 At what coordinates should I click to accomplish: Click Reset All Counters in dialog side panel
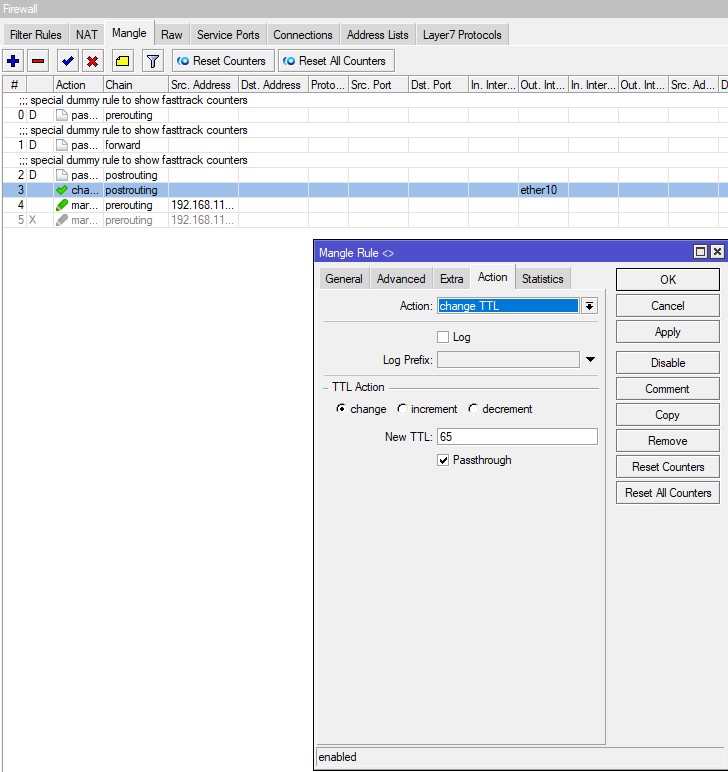[667, 493]
